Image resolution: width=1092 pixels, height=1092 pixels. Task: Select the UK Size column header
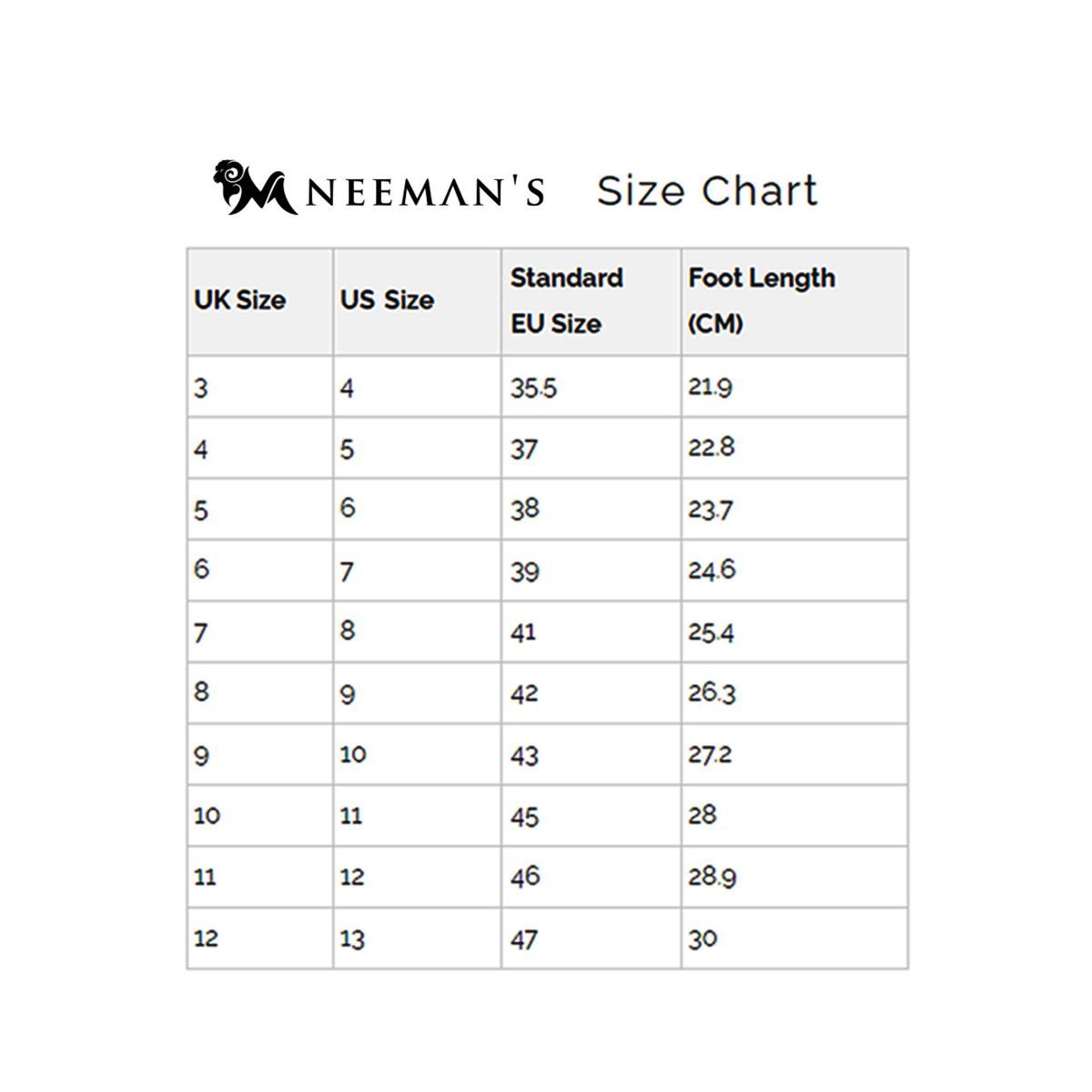(x=239, y=300)
